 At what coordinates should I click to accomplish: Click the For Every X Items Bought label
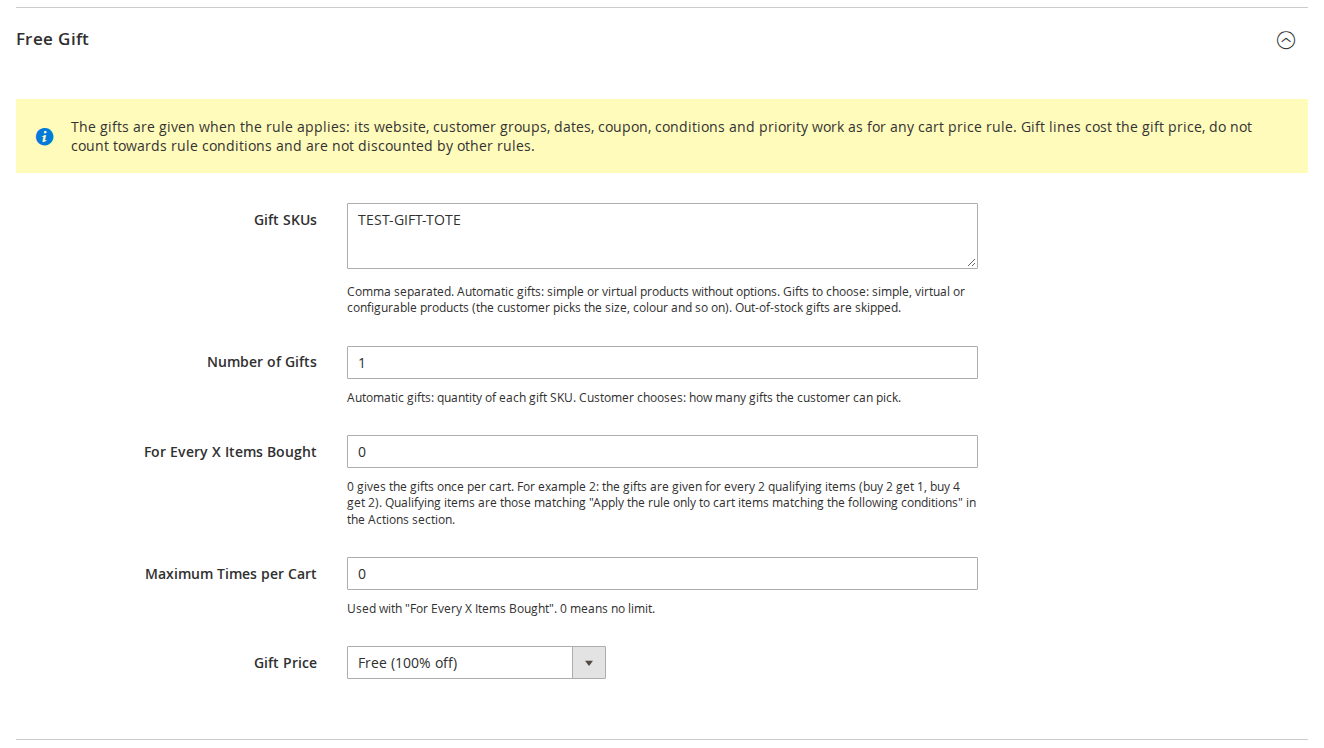[x=230, y=452]
